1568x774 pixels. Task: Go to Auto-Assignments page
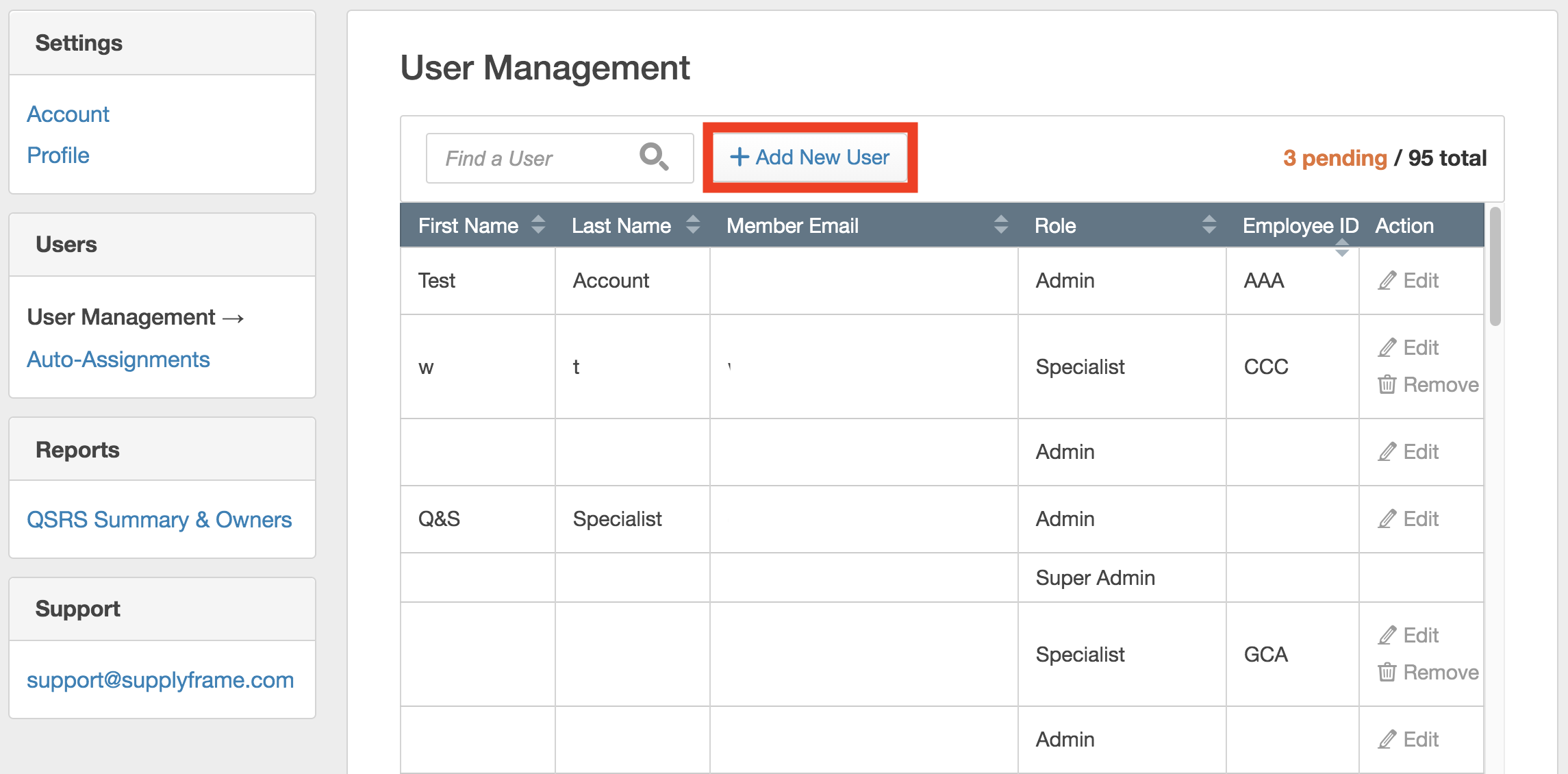pyautogui.click(x=118, y=360)
